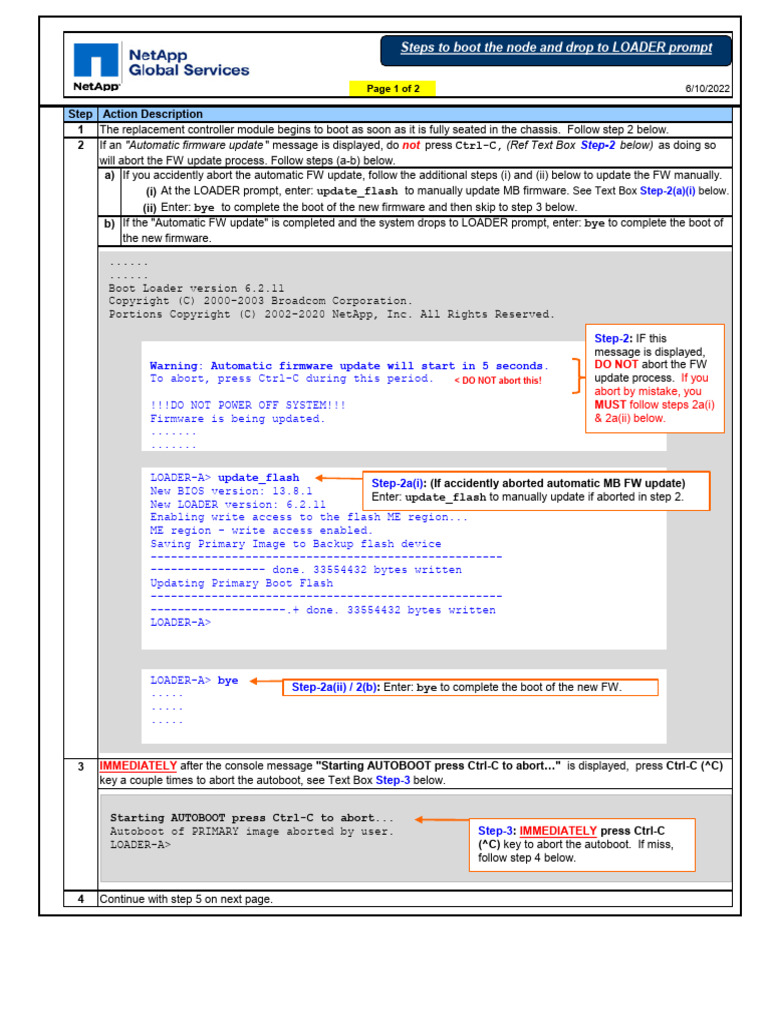768x1024 pixels.
Task: Click the '(ii) Enter: bye' instruction line
Action: click(x=360, y=207)
